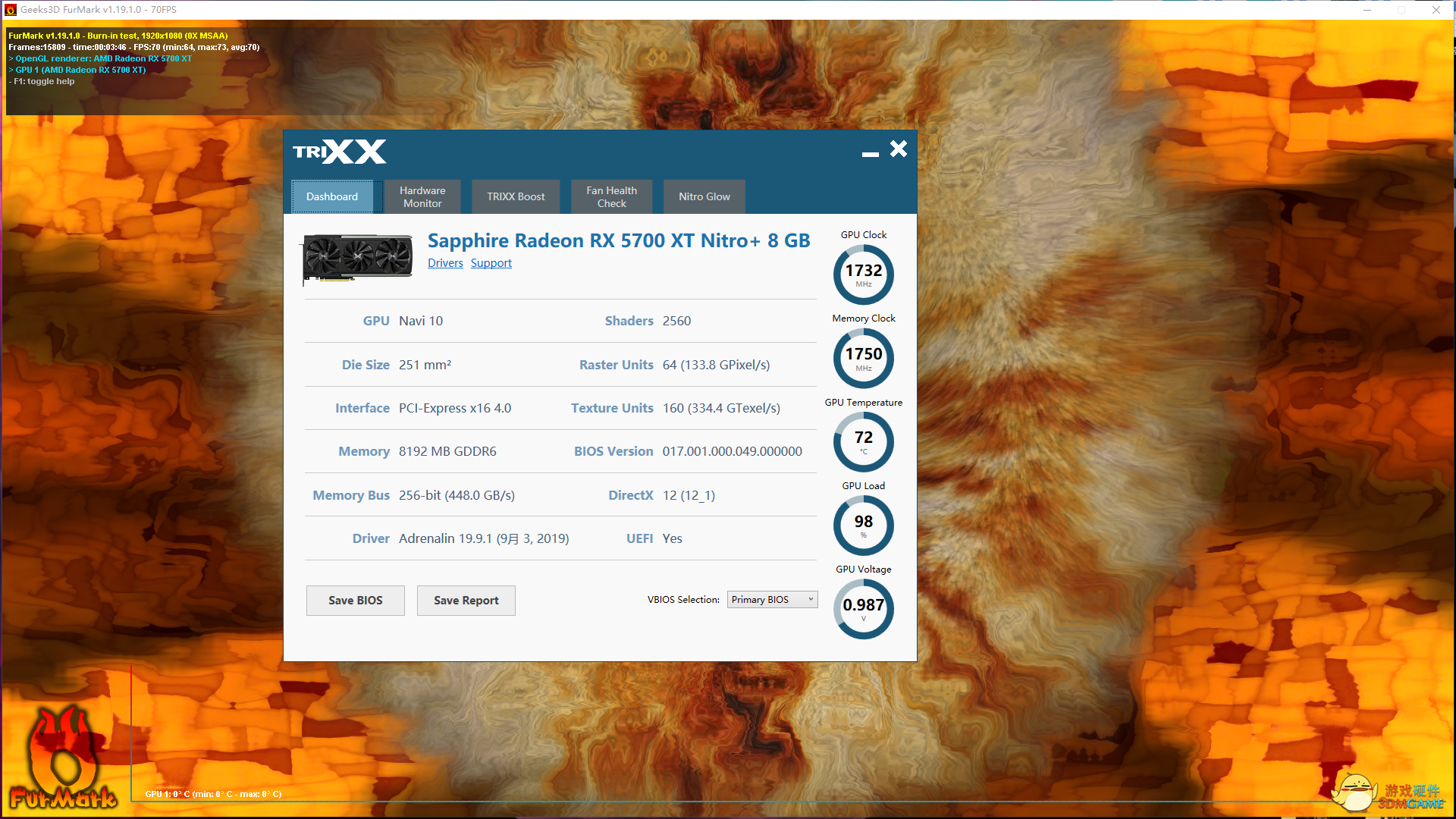
Task: Click the BIOS Version value '017.001.000.049.000000'
Action: click(x=733, y=451)
